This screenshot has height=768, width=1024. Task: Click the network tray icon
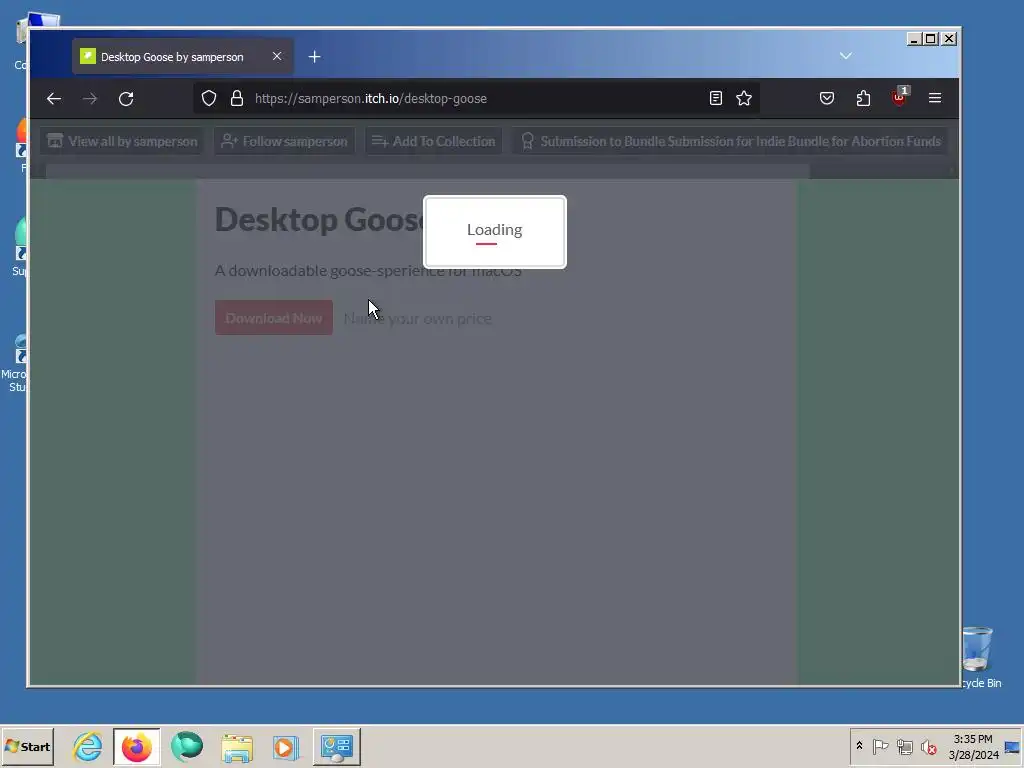pos(904,746)
